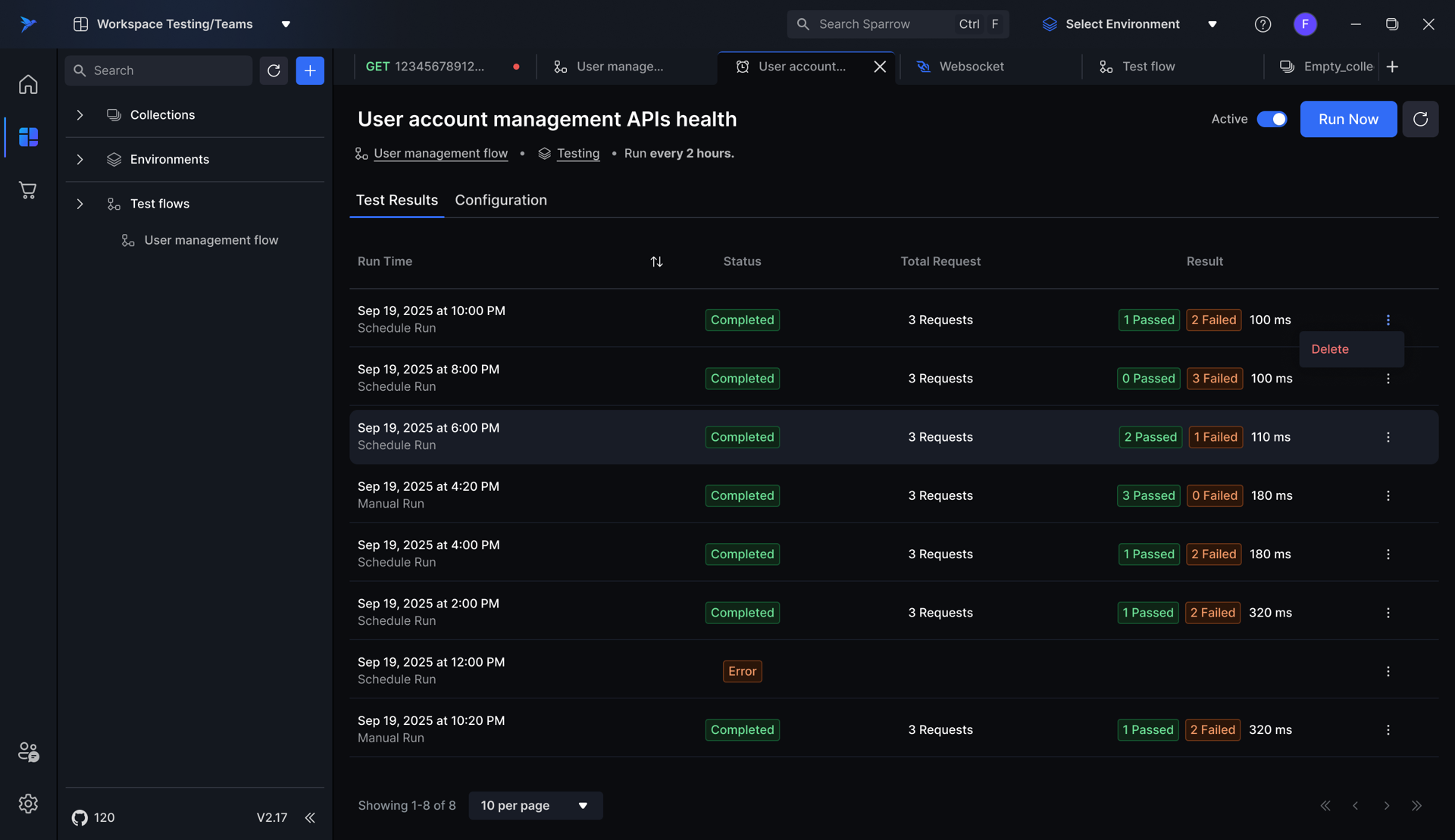Screen dimensions: 1455x840
Task: Click the Run Now button
Action: [x=1347, y=119]
